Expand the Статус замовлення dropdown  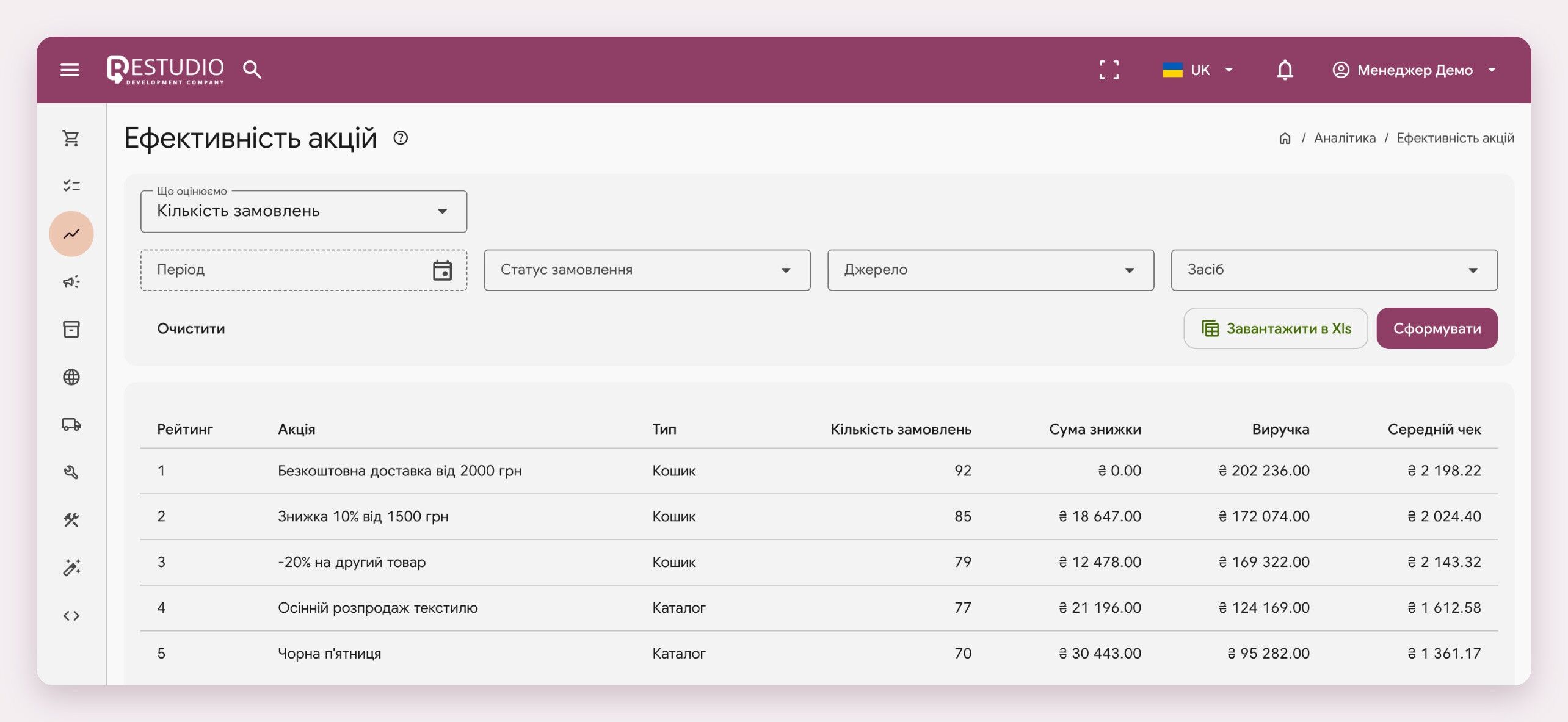coord(647,270)
